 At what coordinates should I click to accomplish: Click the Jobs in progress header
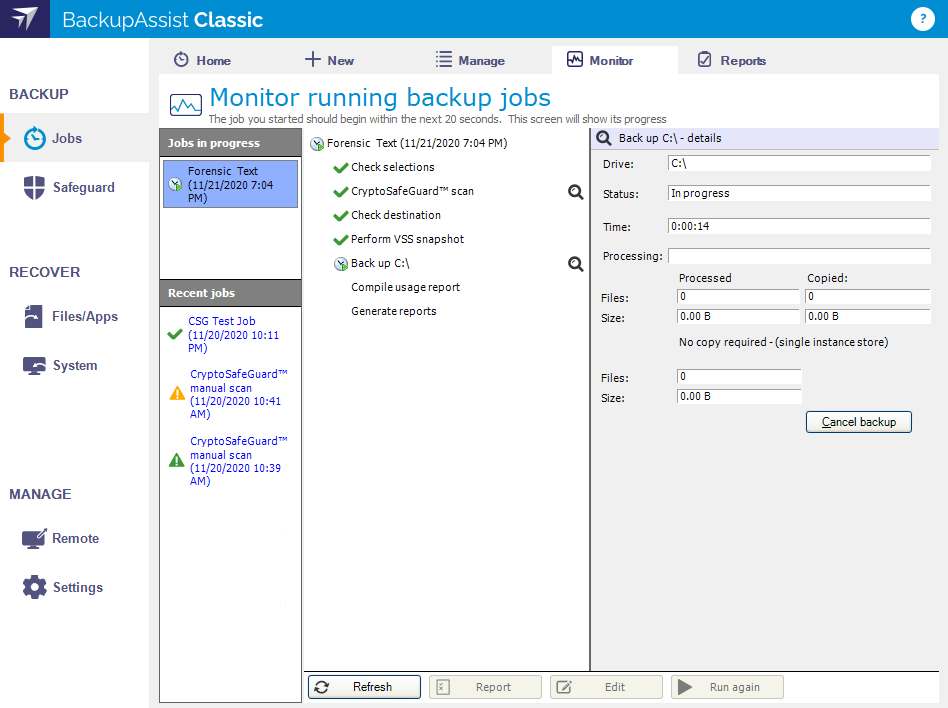click(230, 143)
